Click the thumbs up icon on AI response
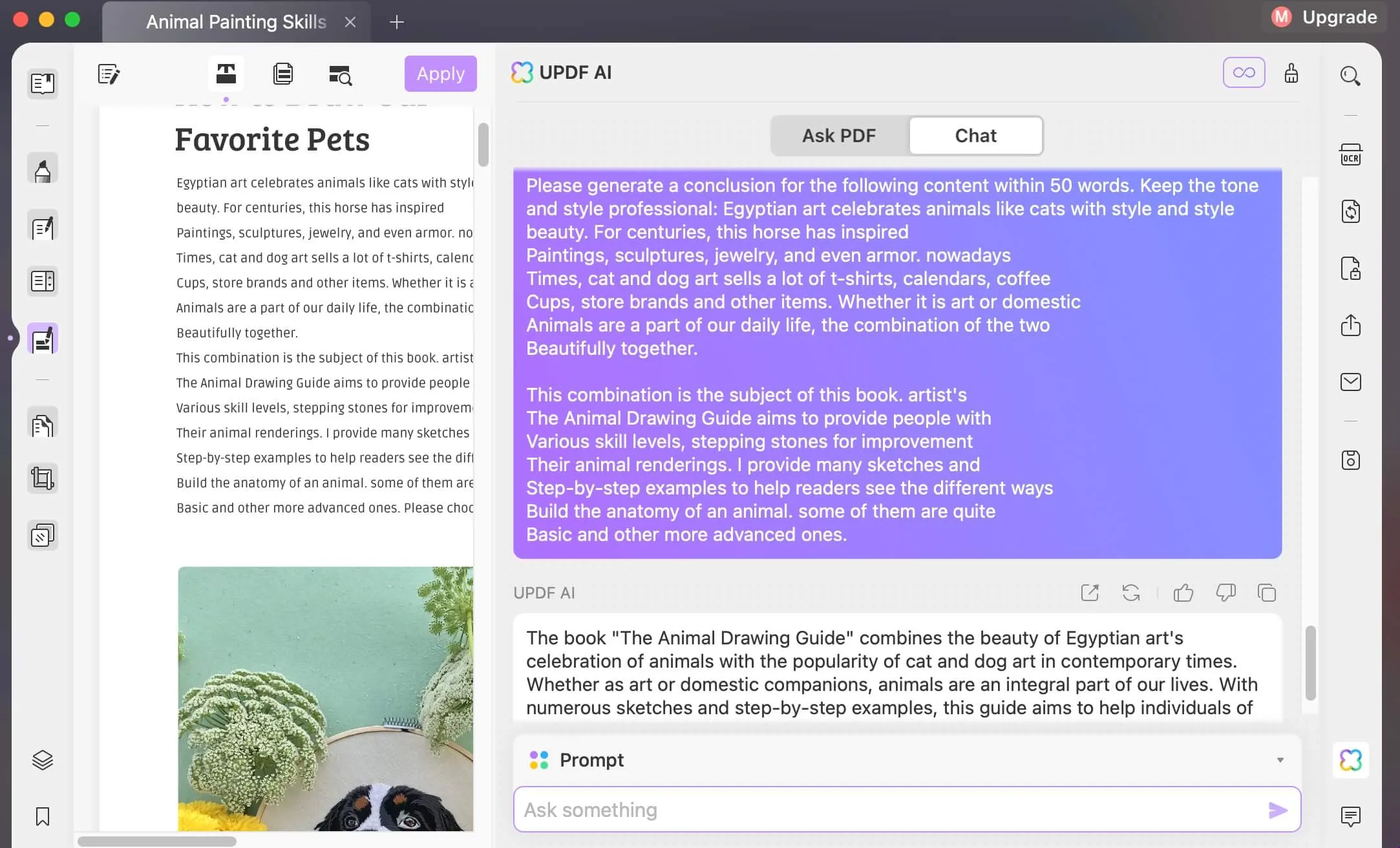Image resolution: width=1400 pixels, height=848 pixels. click(x=1183, y=593)
